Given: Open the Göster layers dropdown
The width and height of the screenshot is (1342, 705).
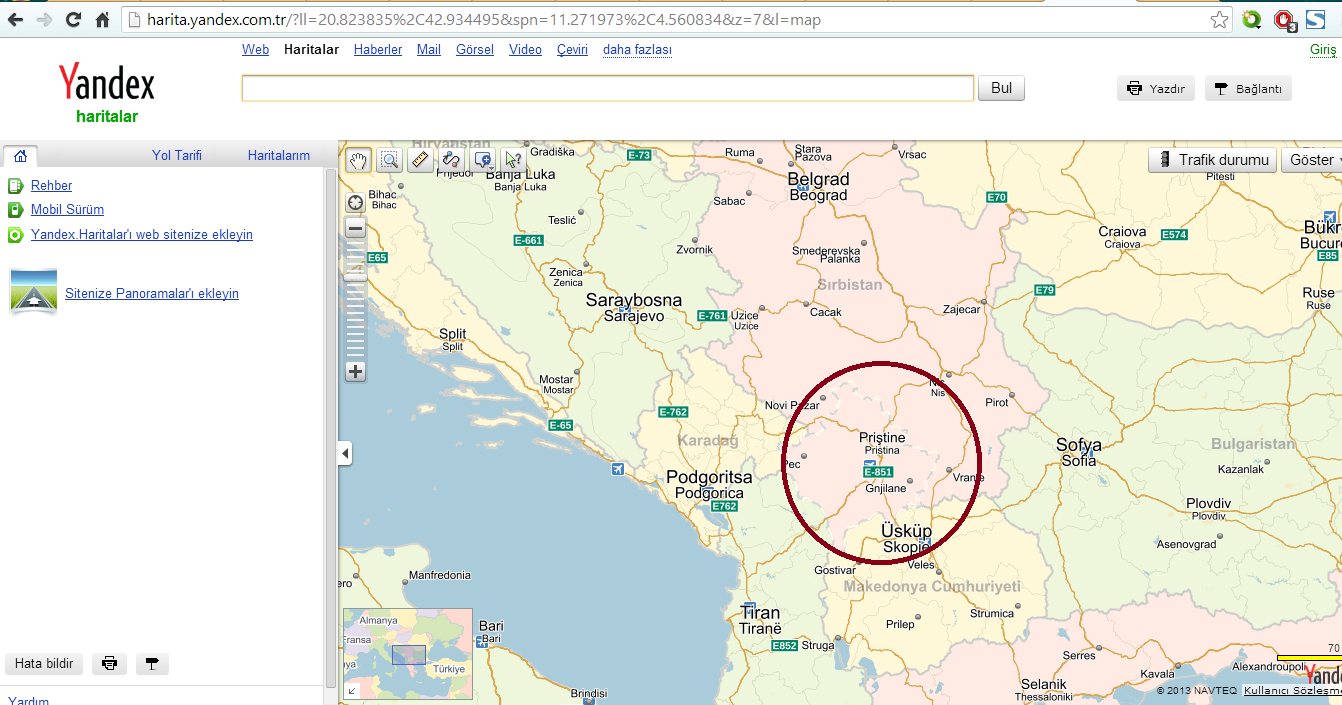Looking at the screenshot, I should coord(1311,160).
